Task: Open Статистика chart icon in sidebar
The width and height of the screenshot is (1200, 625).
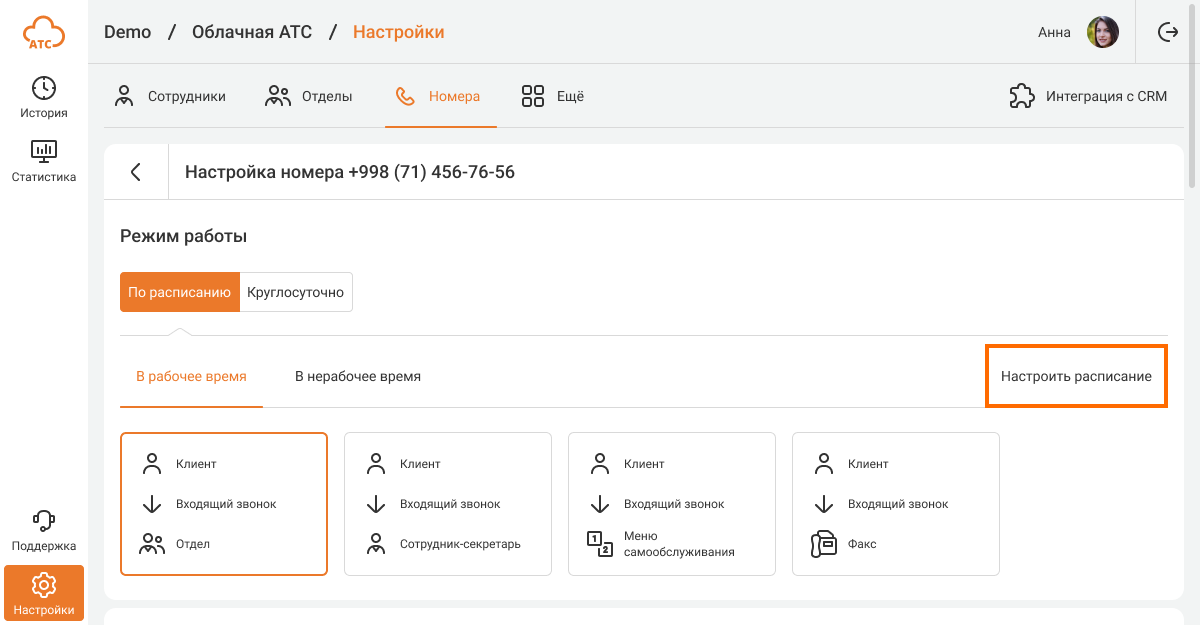Action: [x=44, y=152]
